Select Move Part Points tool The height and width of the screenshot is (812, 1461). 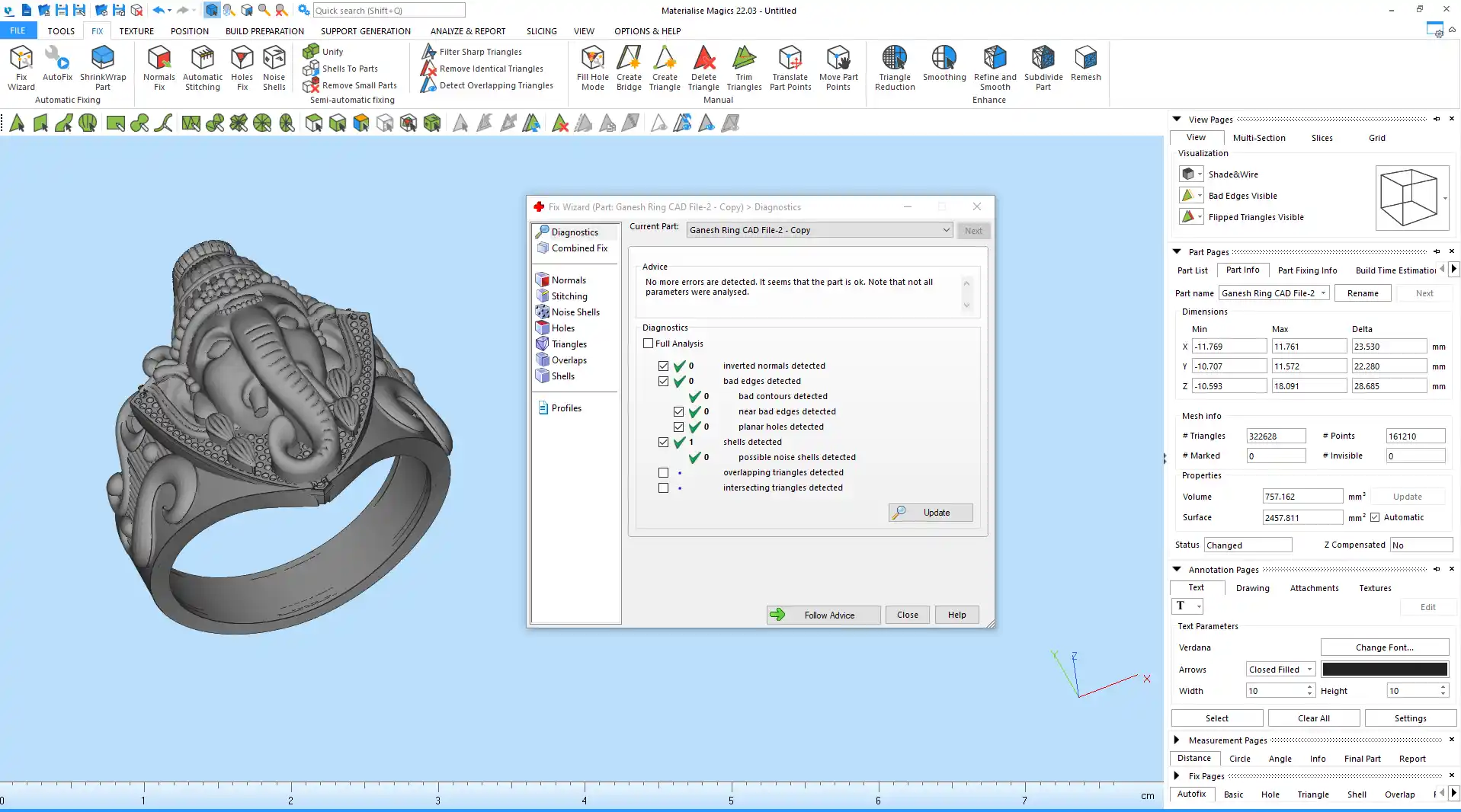coord(838,67)
